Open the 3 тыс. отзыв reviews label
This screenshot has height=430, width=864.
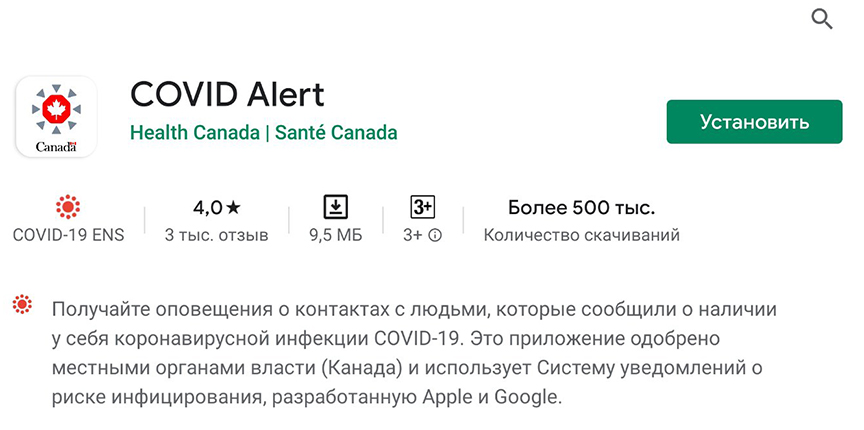click(x=216, y=236)
